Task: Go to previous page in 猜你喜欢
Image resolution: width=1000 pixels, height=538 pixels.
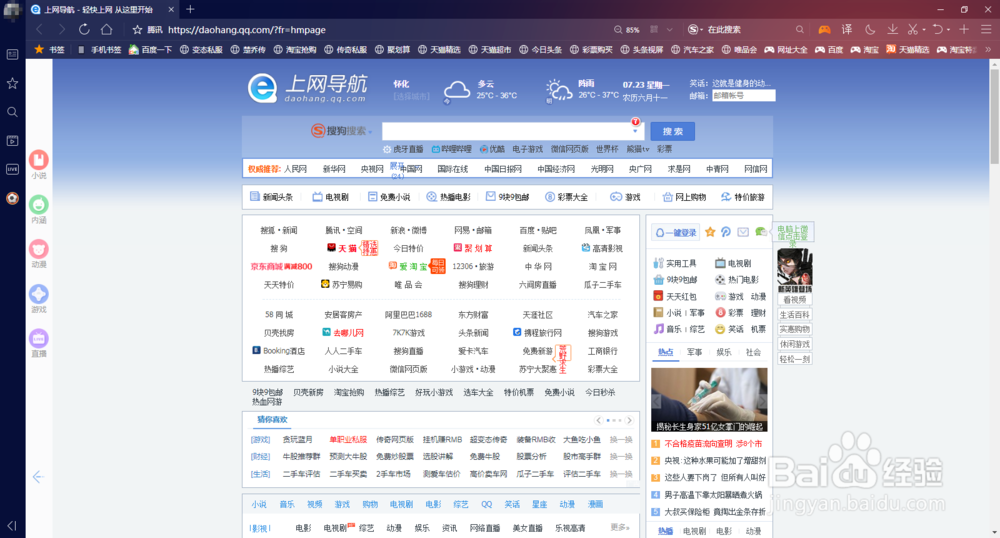Action: 598,420
